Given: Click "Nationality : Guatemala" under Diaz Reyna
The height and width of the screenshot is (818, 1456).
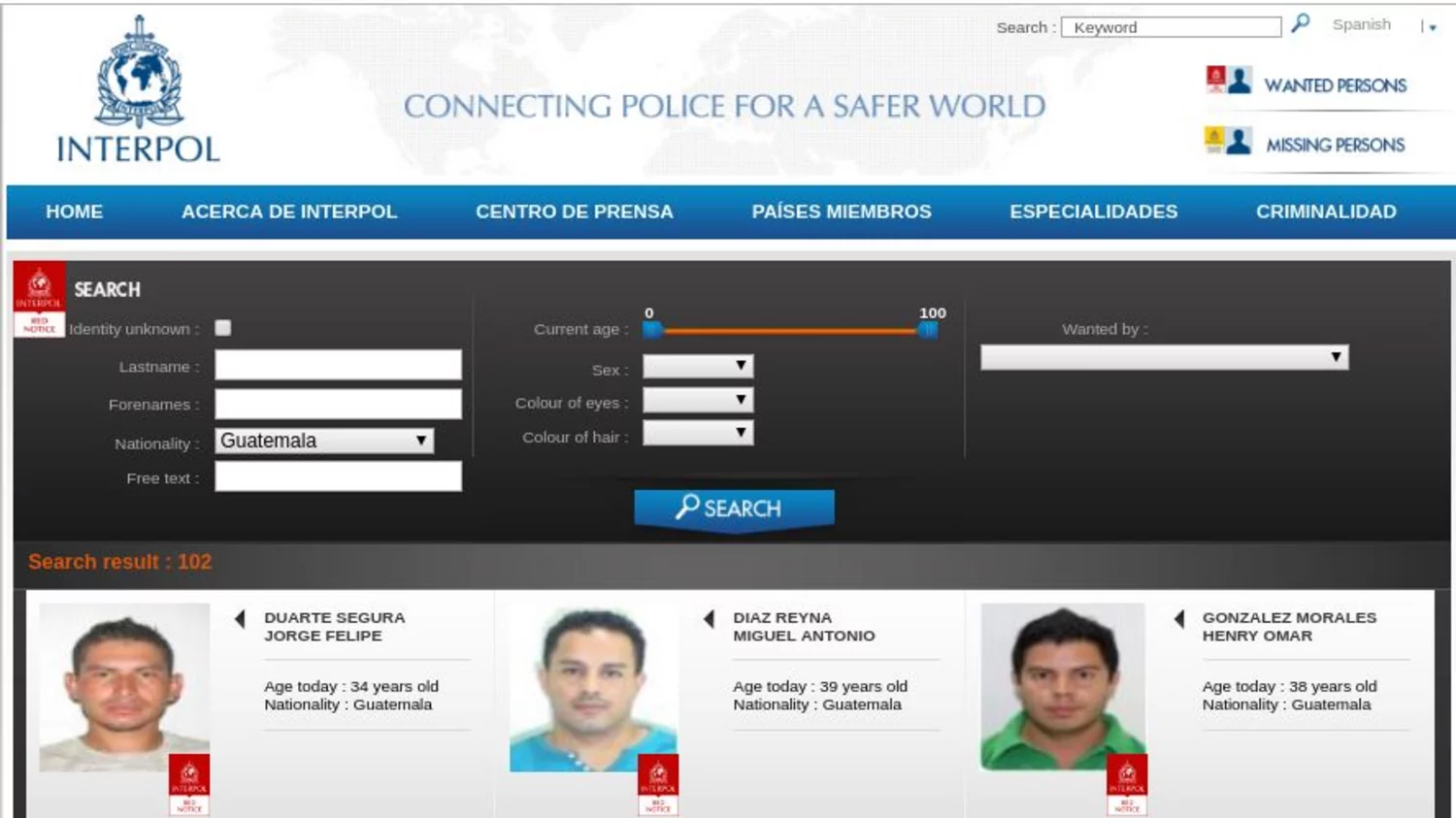Looking at the screenshot, I should (817, 704).
